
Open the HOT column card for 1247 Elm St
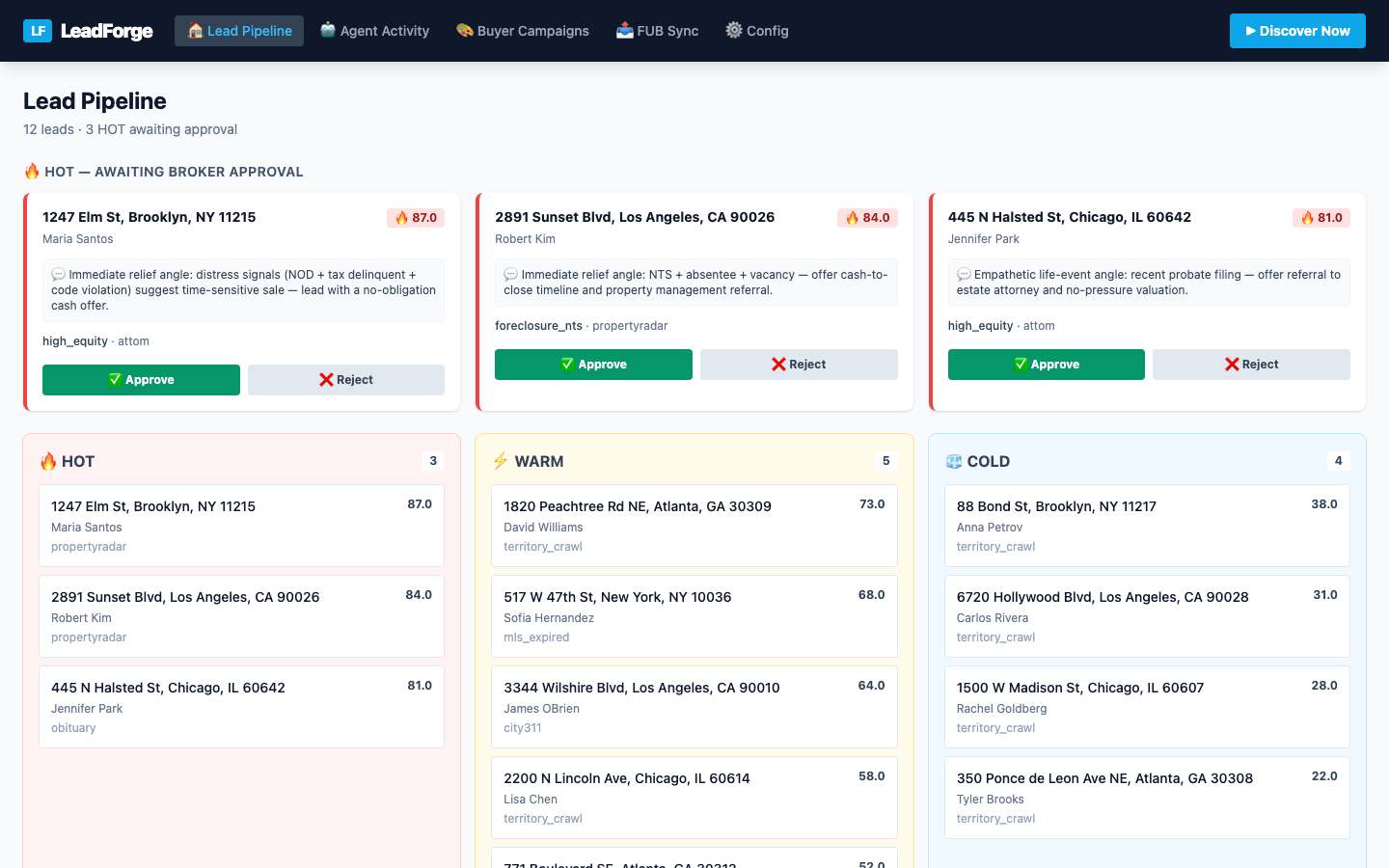pos(241,526)
